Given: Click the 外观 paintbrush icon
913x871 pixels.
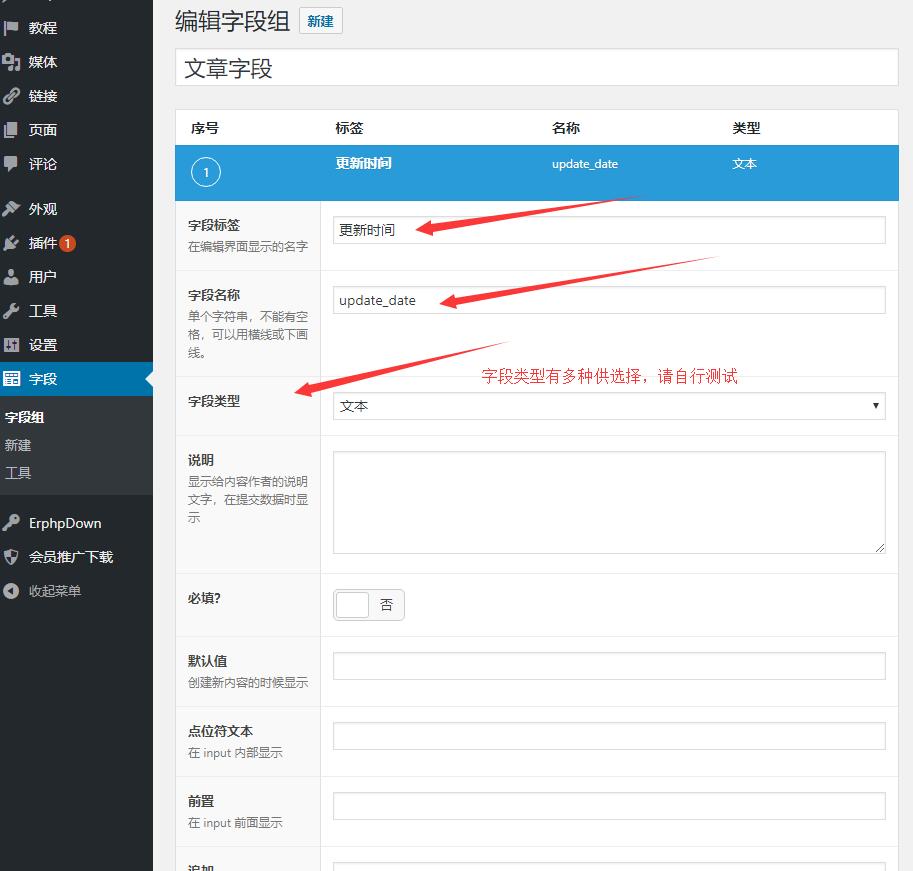Looking at the screenshot, I should tap(12, 209).
